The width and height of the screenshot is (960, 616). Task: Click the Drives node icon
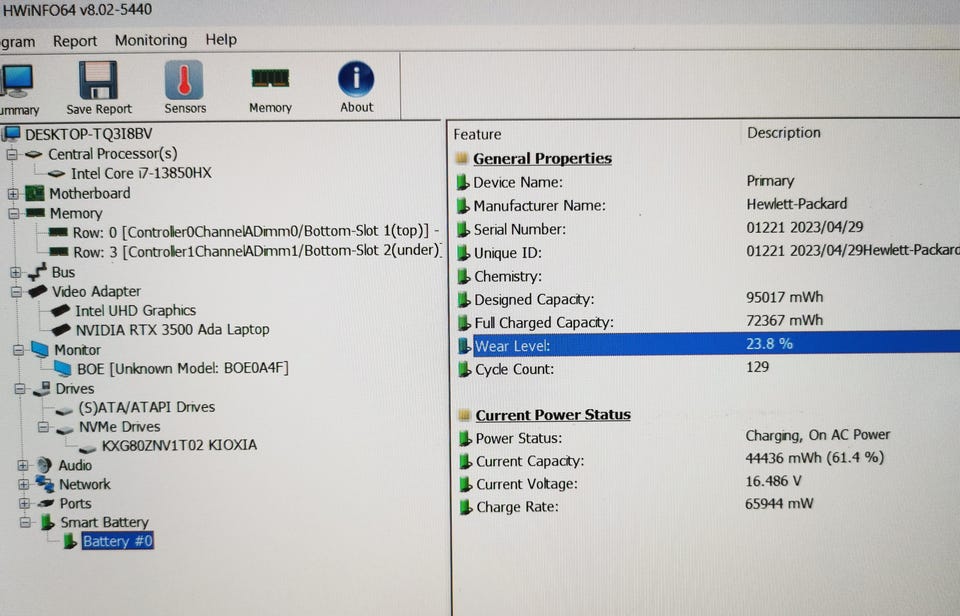pos(42,388)
